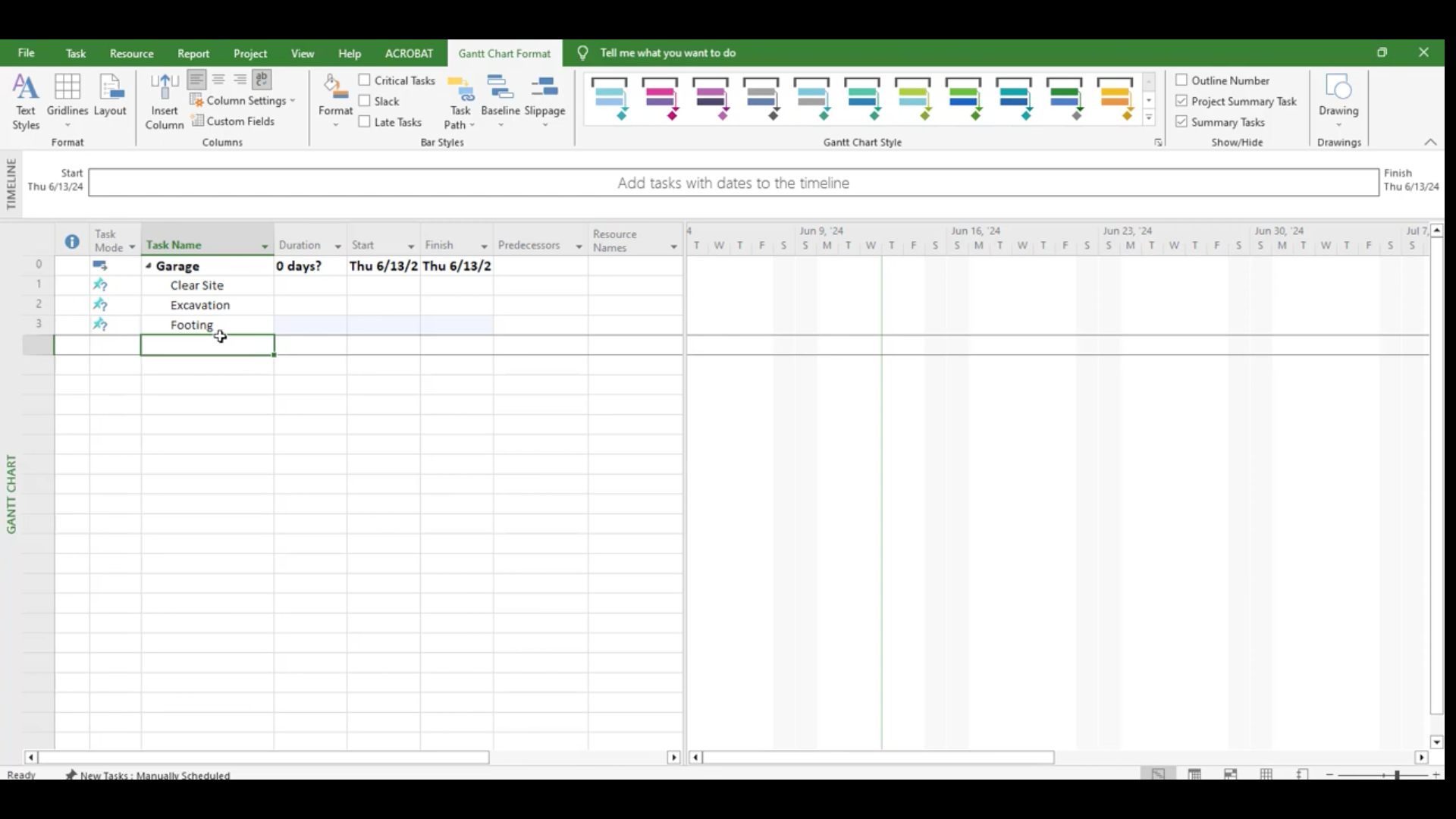Enable the Critical Tasks checkbox
This screenshot has width=1456, height=819.
[x=365, y=80]
